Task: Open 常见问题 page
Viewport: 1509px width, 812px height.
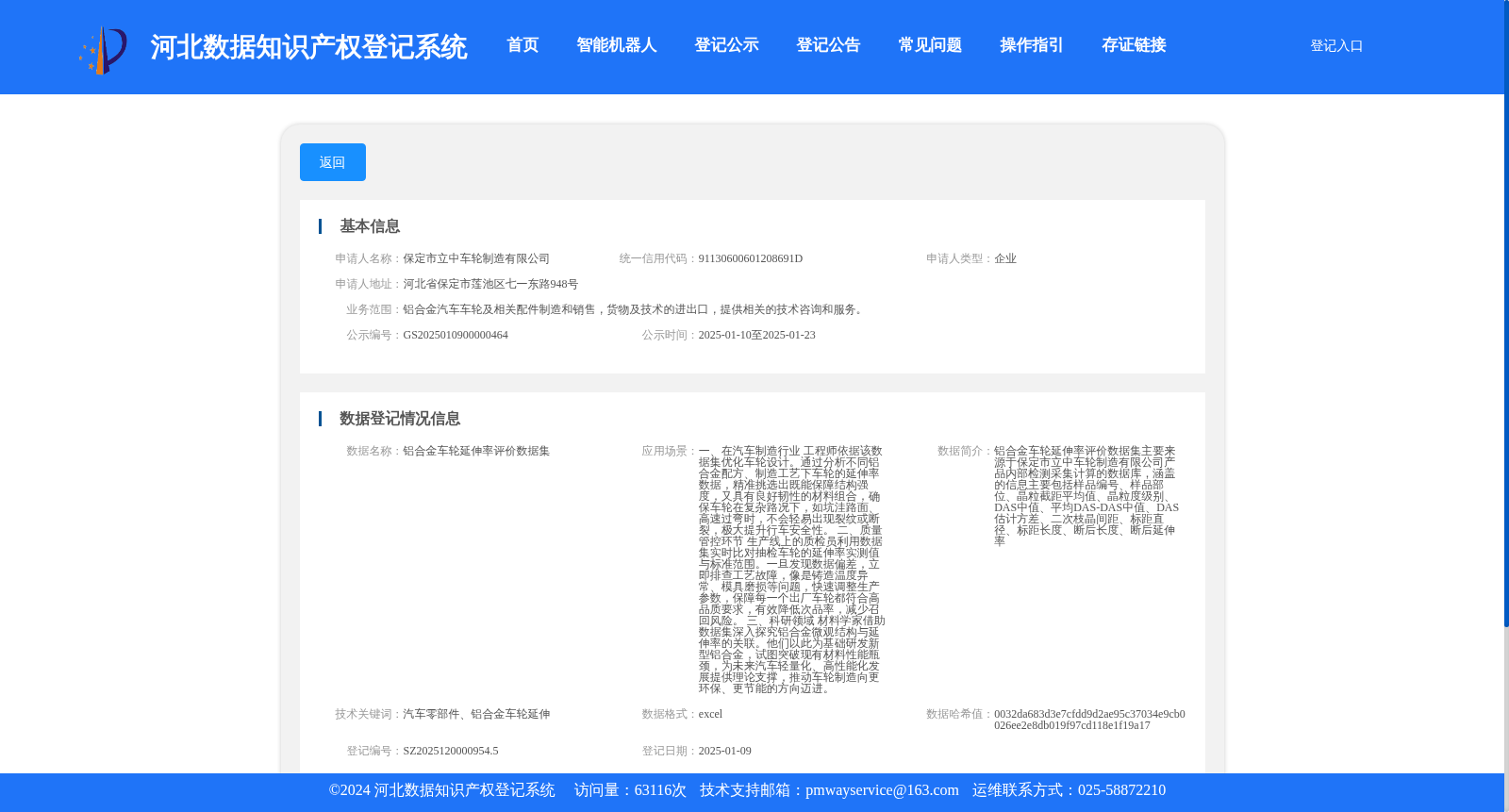Action: 930,45
